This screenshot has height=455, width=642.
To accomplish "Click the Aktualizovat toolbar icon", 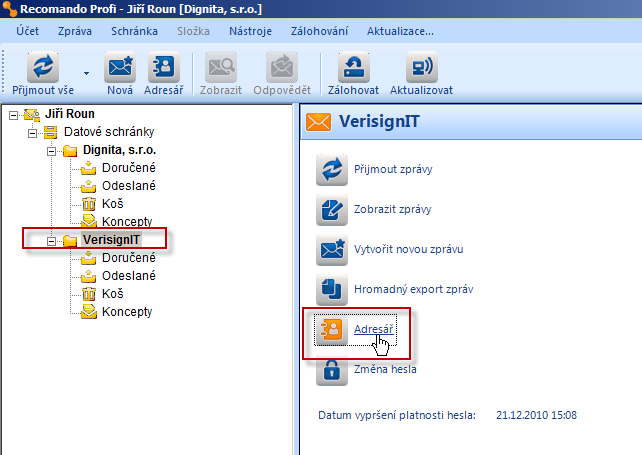I will (x=422, y=67).
